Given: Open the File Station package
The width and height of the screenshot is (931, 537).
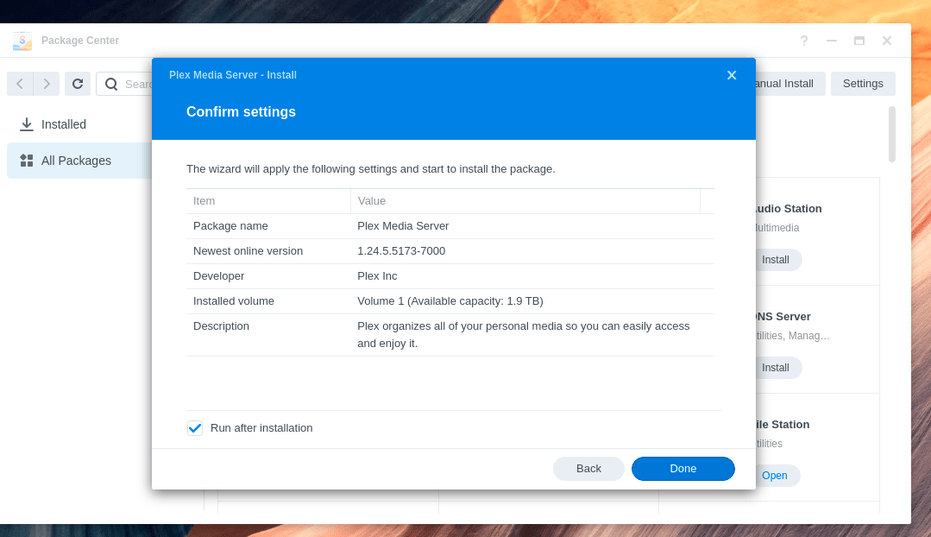Looking at the screenshot, I should (x=777, y=475).
